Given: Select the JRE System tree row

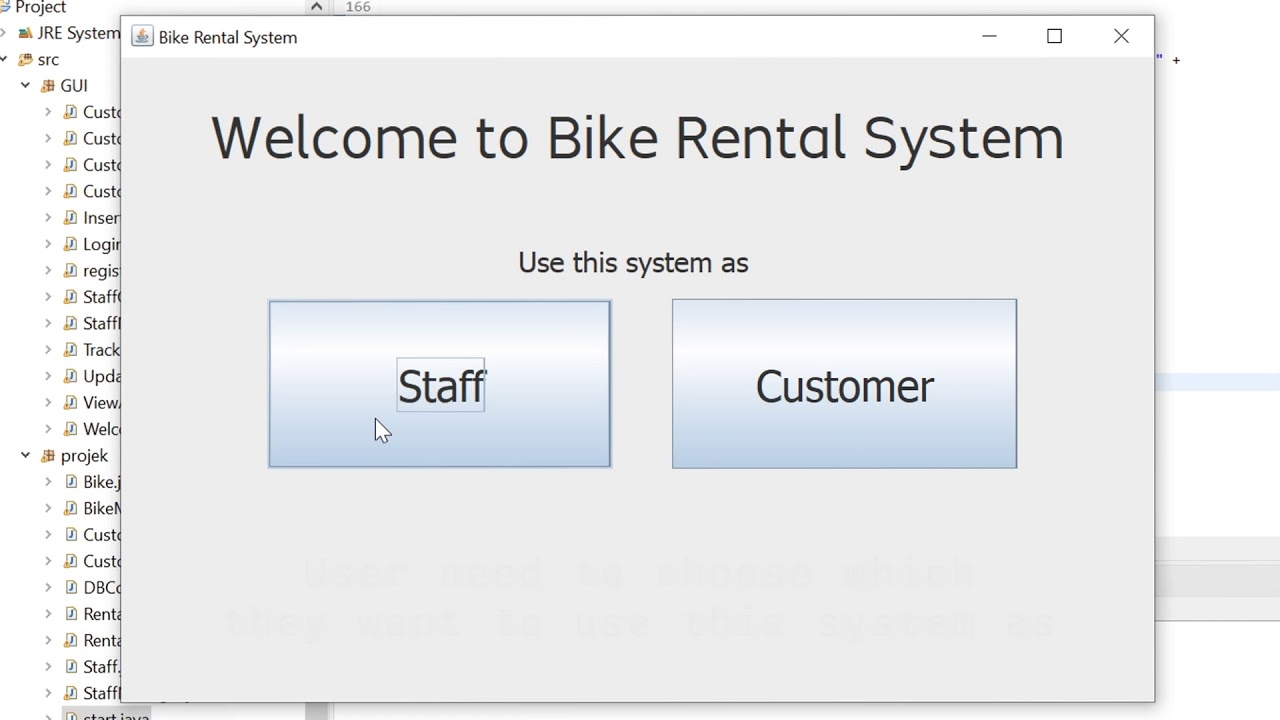Looking at the screenshot, I should 78,33.
